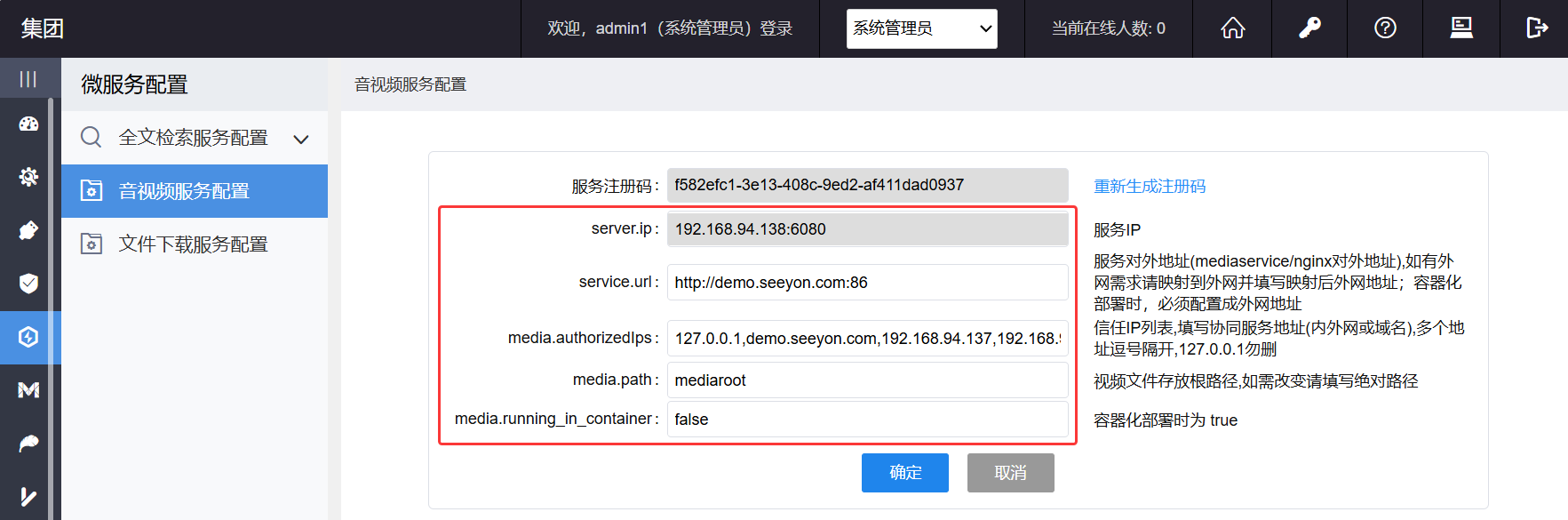Open the M letter sidebar icon
The height and width of the screenshot is (520, 1568).
(28, 390)
